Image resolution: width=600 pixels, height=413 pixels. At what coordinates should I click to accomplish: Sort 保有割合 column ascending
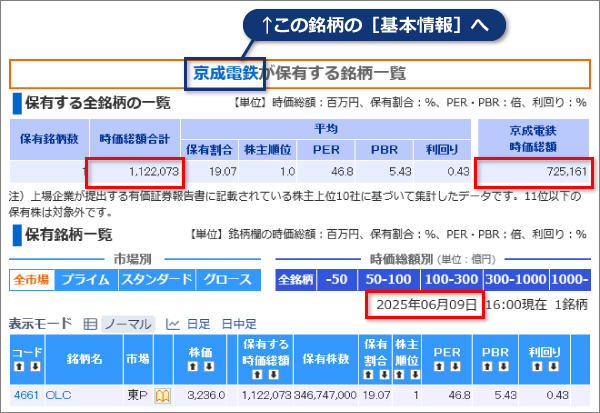pos(368,375)
